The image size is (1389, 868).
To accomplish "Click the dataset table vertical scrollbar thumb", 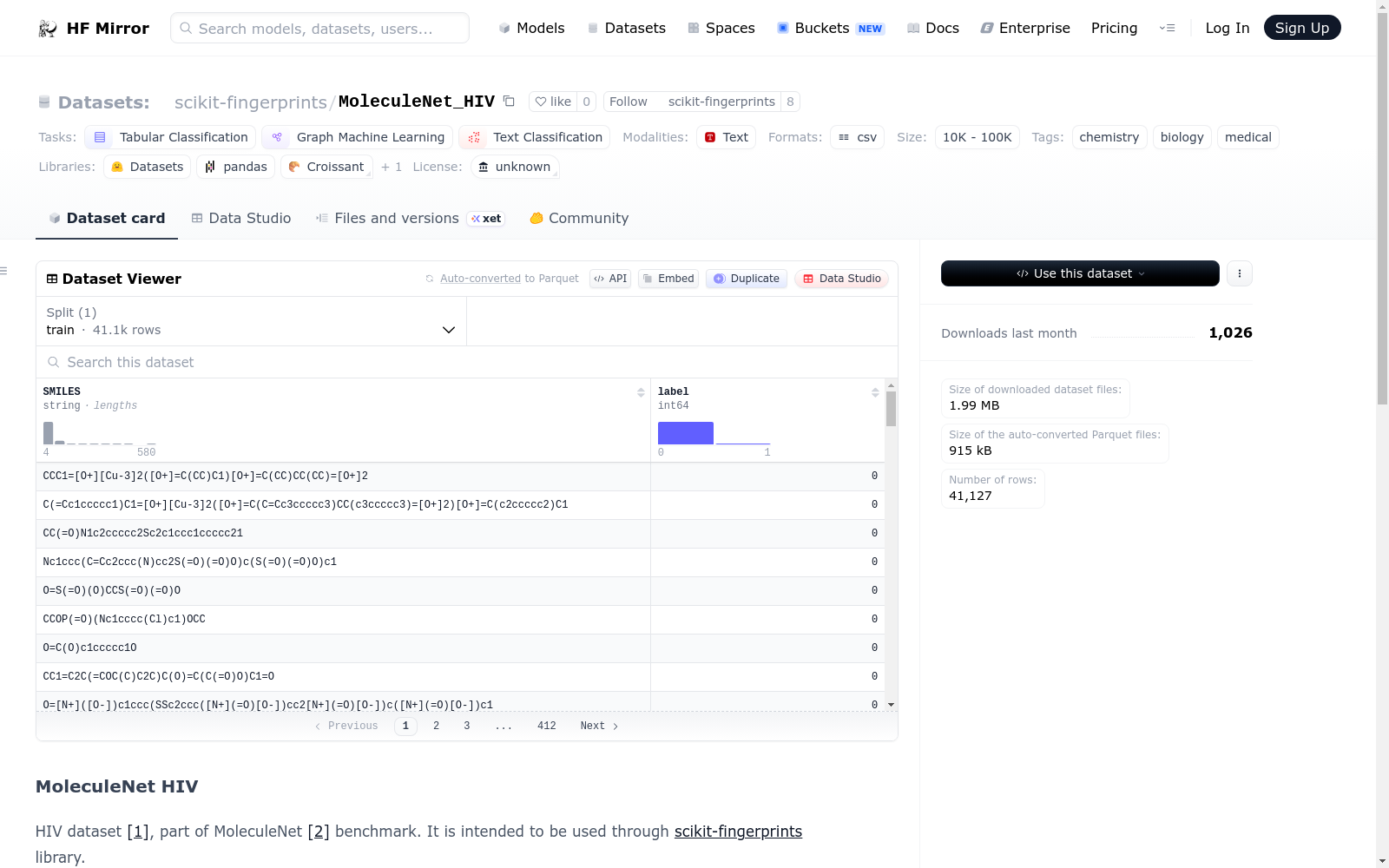I will [x=891, y=409].
